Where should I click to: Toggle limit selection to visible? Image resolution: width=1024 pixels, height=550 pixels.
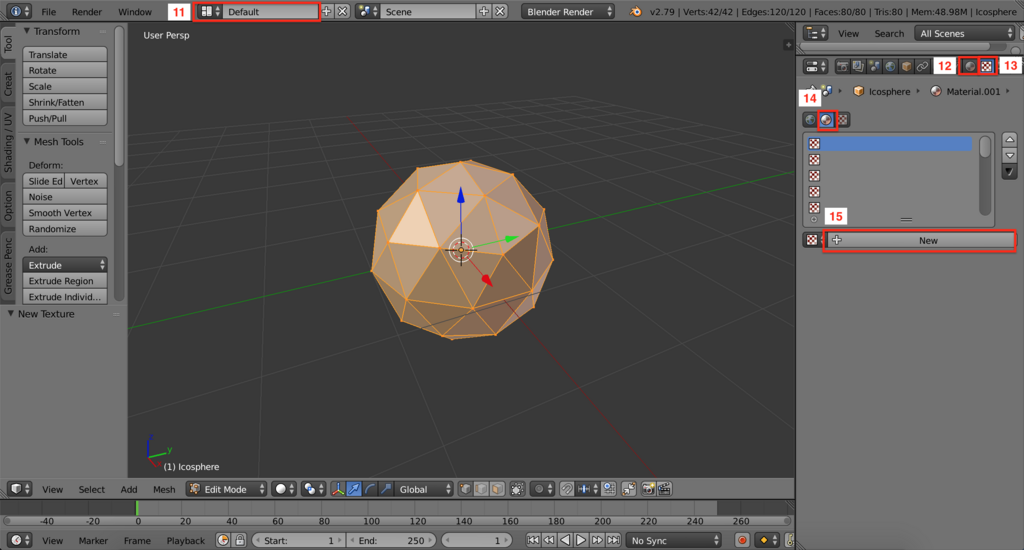point(517,489)
